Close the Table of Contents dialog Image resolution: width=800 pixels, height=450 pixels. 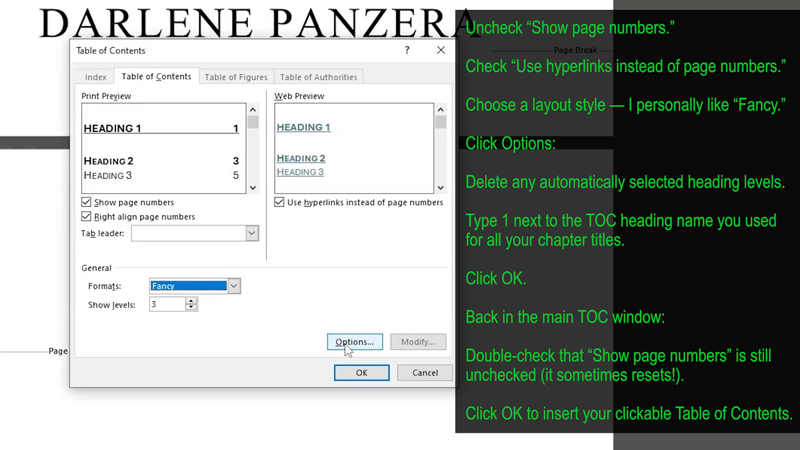[441, 50]
